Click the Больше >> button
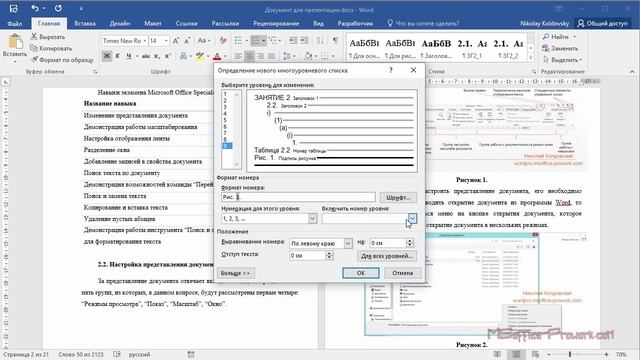Viewport: 640px width, 360px height. pyautogui.click(x=236, y=273)
